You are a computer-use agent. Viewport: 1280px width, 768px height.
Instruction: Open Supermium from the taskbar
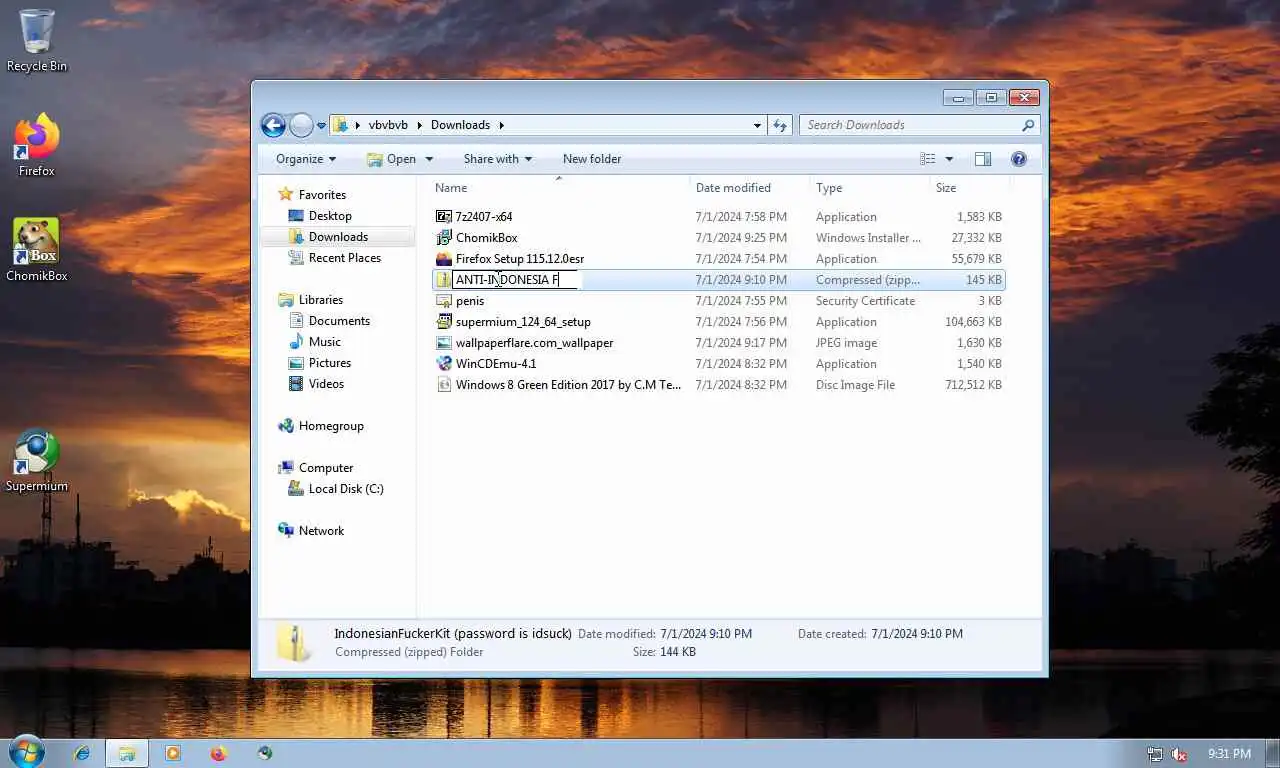pos(265,753)
